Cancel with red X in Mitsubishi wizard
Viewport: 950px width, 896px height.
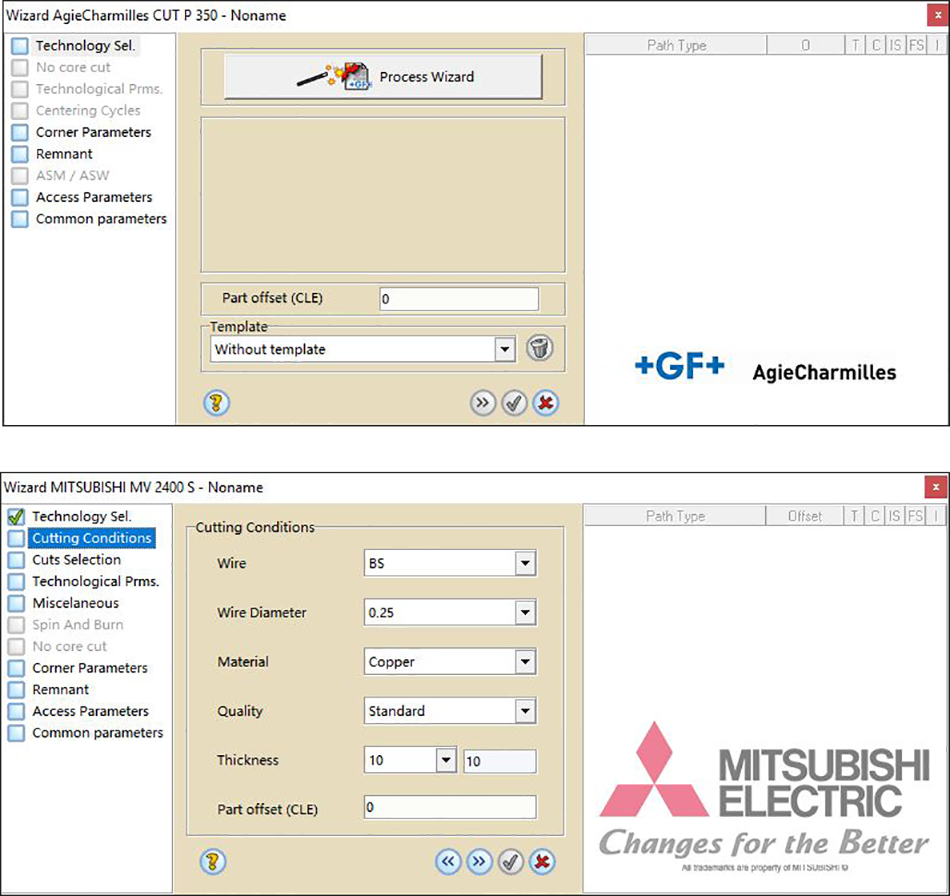541,861
